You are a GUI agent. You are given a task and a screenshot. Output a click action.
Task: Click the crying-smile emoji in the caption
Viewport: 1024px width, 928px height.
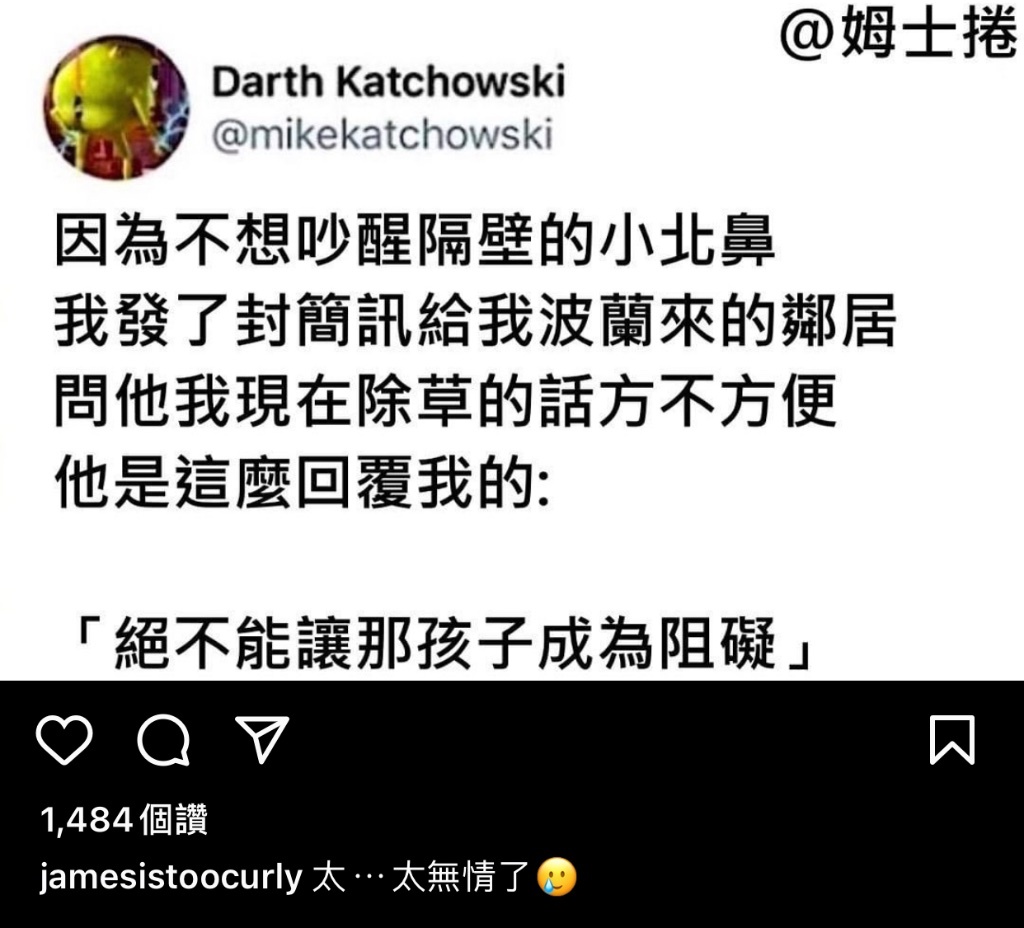pos(557,876)
